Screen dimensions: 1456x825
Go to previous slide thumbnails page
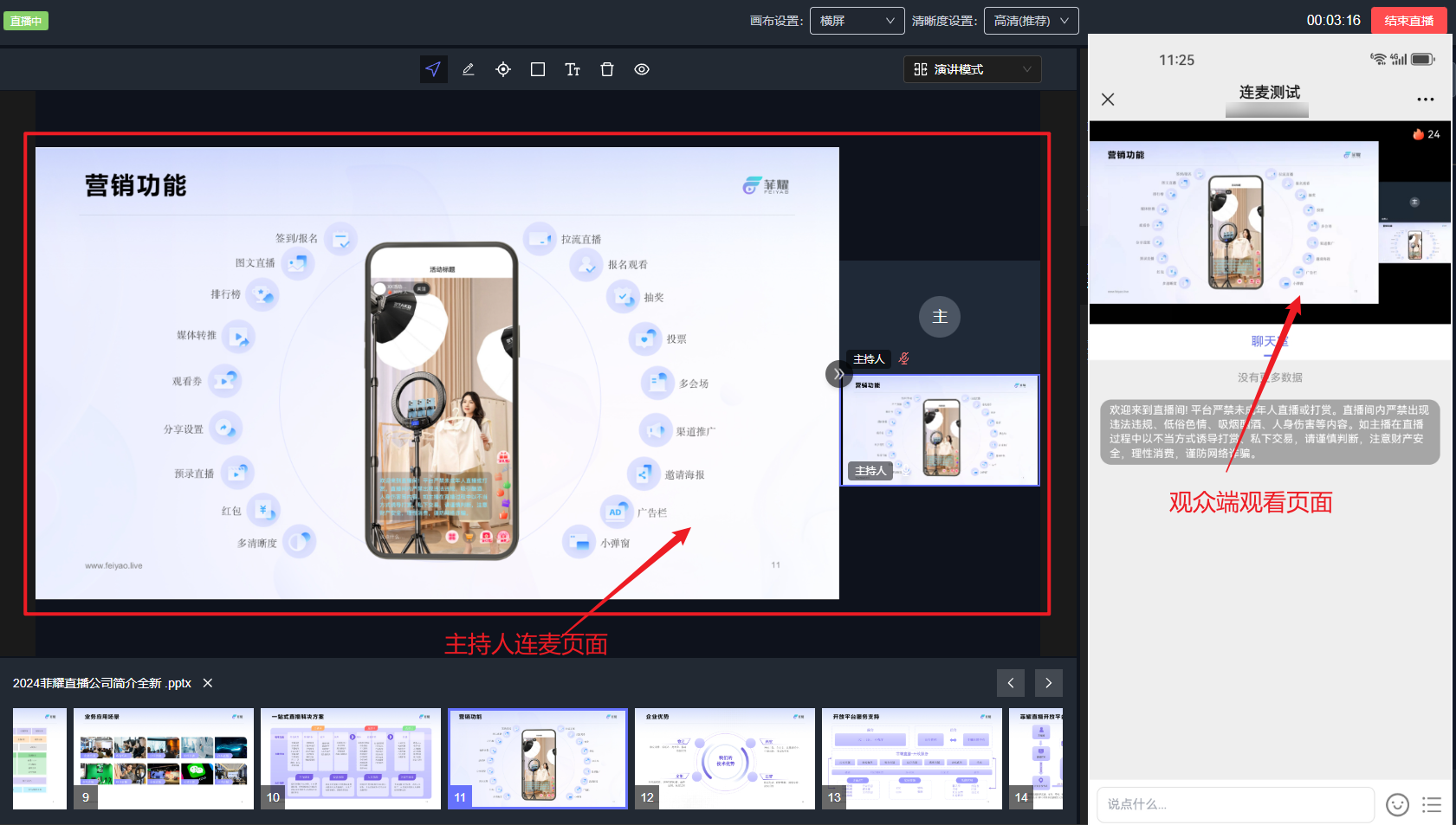[1011, 683]
